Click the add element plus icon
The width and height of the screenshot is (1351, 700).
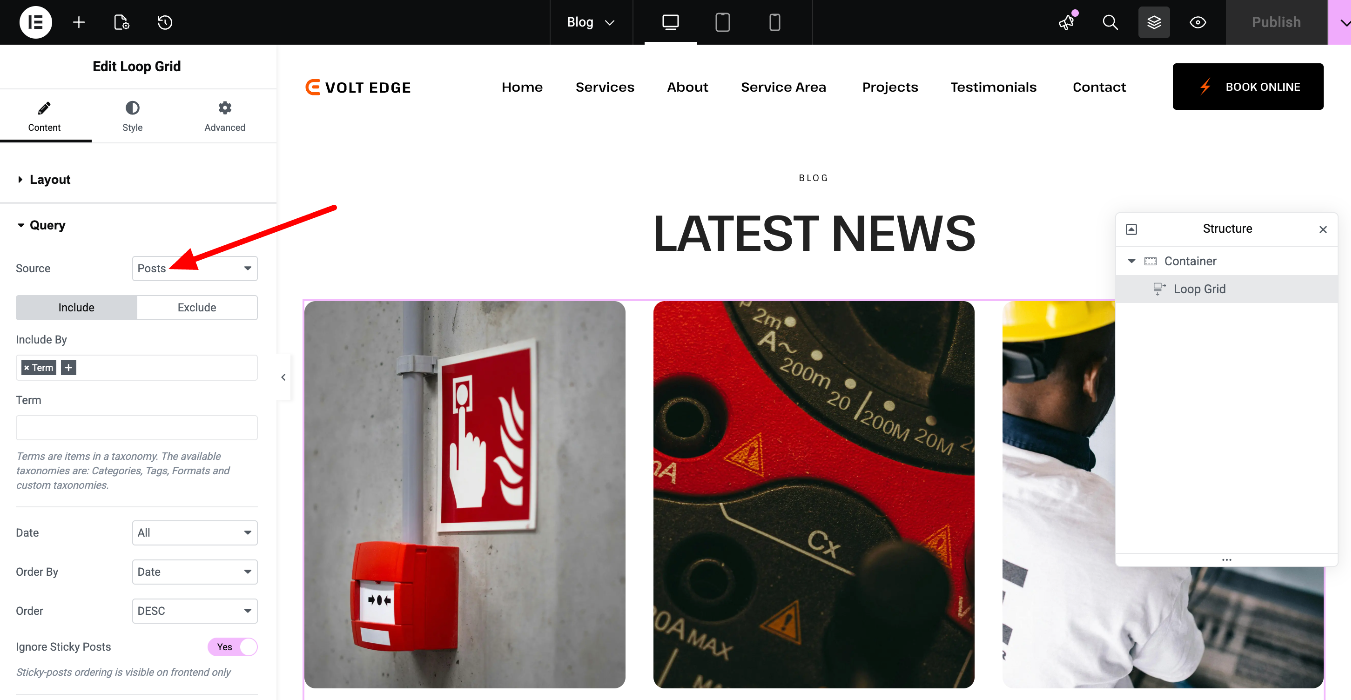tap(79, 22)
